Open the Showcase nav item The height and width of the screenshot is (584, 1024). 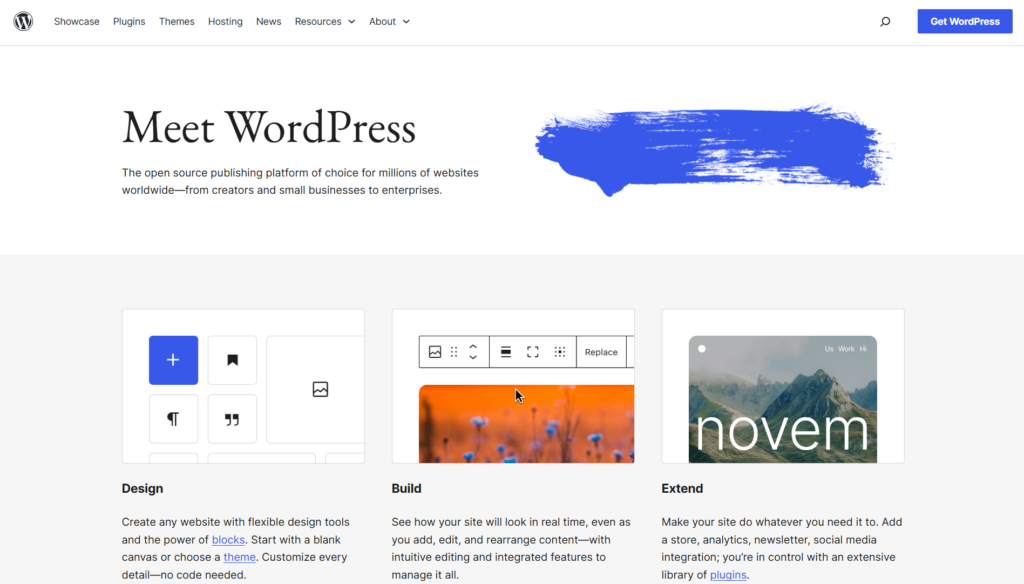[x=76, y=22]
